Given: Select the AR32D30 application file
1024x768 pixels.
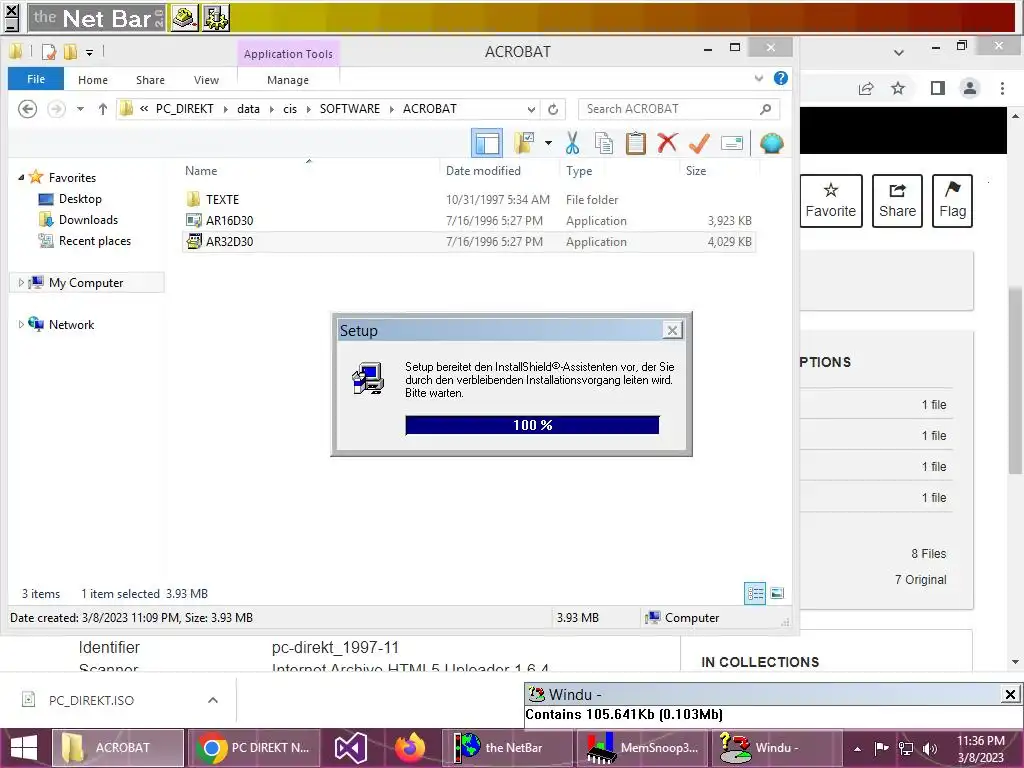Looking at the screenshot, I should pos(229,242).
